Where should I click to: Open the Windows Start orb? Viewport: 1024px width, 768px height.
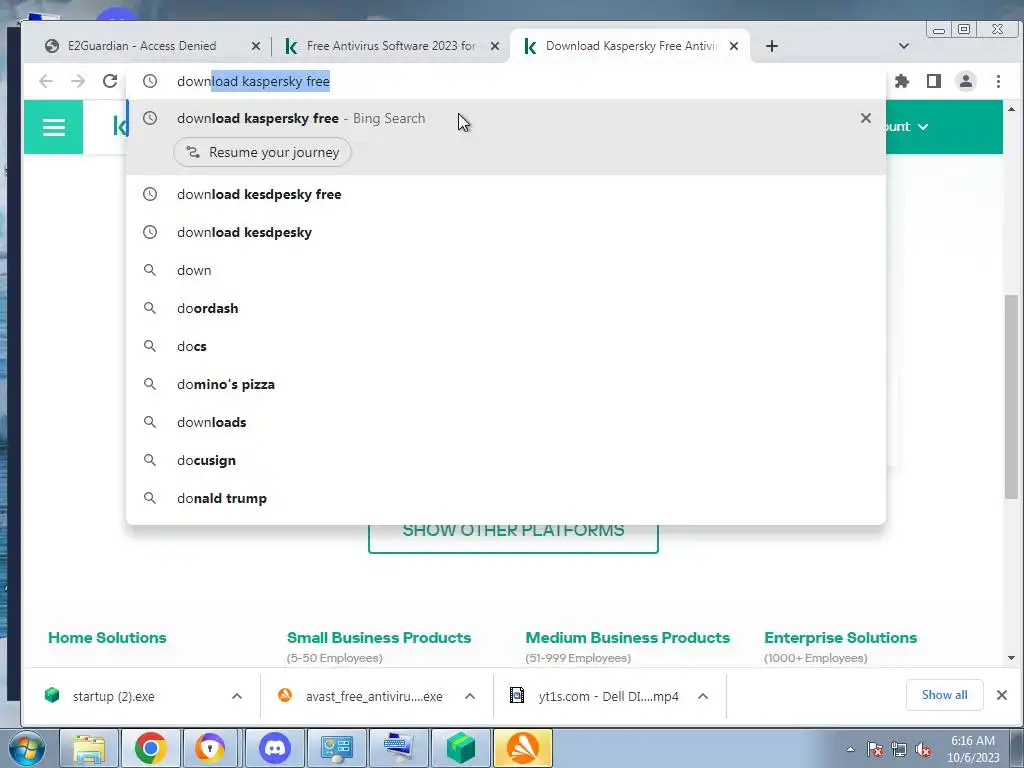point(27,748)
